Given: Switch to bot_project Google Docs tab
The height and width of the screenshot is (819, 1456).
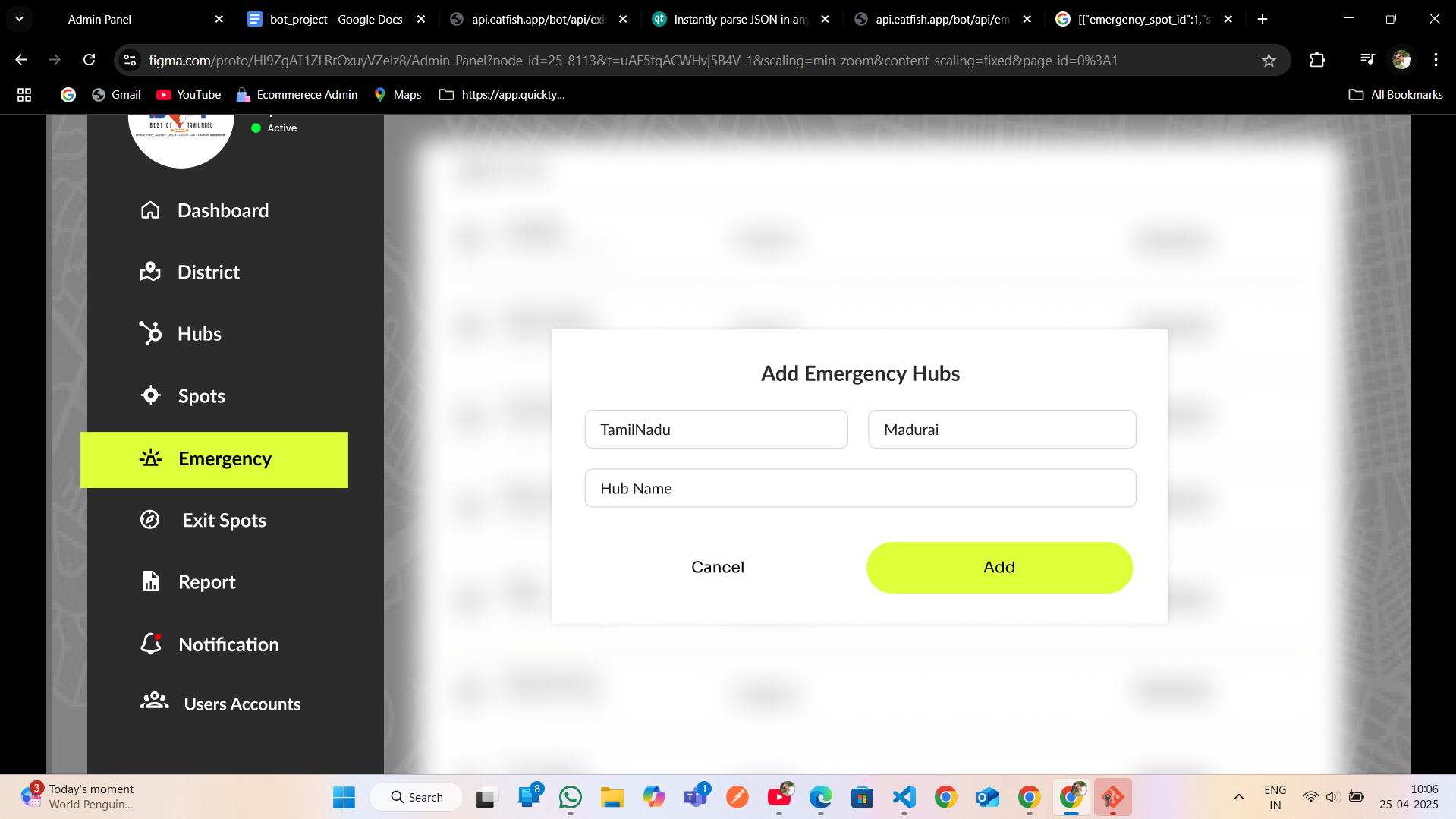Looking at the screenshot, I should (335, 19).
